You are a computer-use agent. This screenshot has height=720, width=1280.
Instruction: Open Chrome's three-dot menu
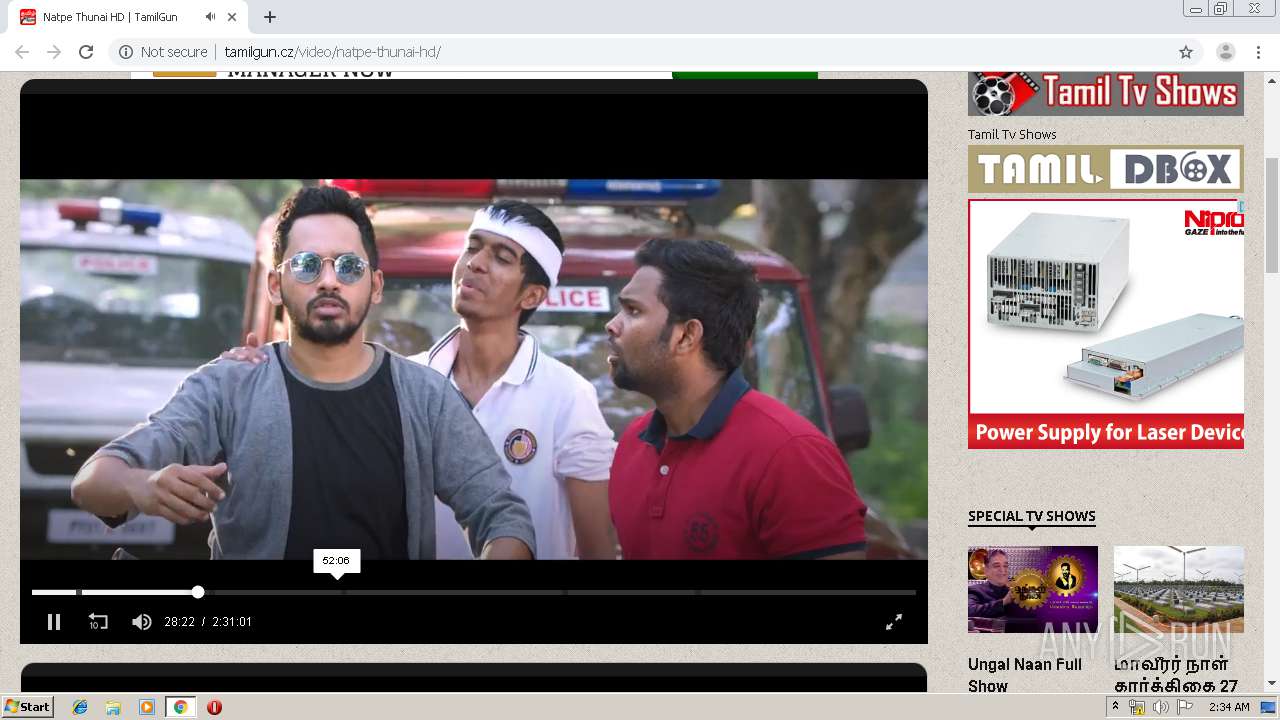1257,52
